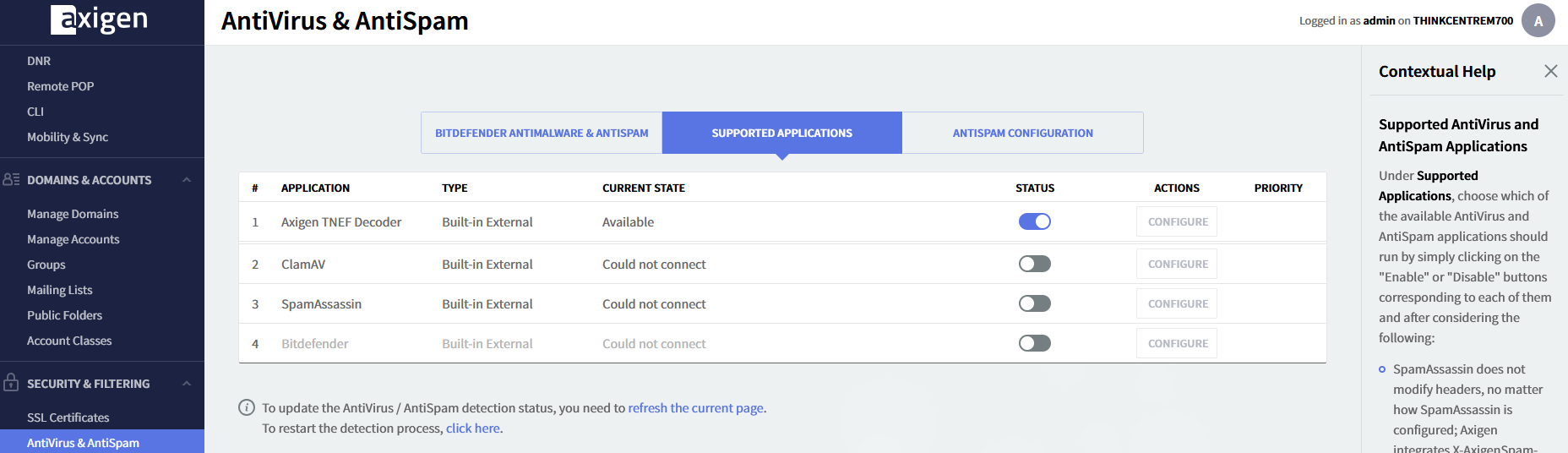Enable the Bitdefender status toggle
The width and height of the screenshot is (1568, 453).
pos(1034,343)
